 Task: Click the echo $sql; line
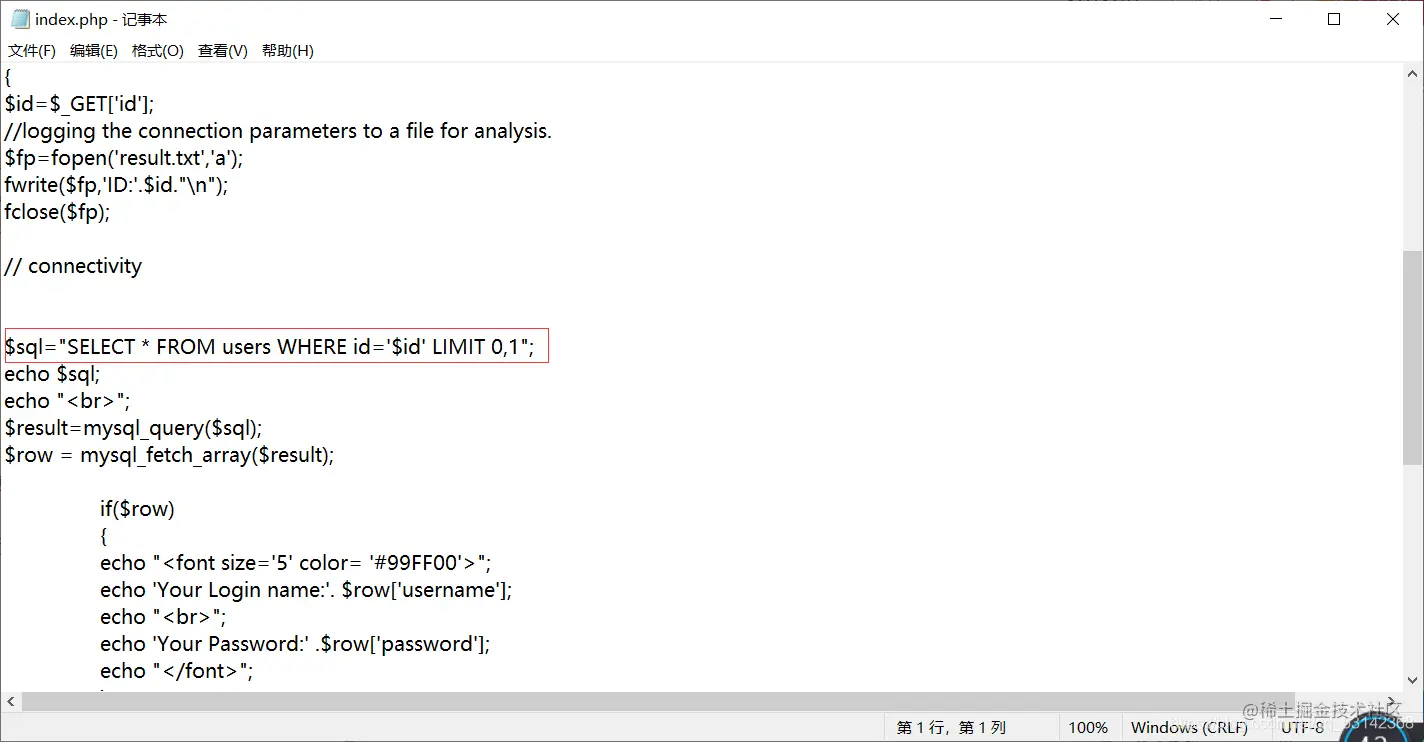tap(52, 374)
